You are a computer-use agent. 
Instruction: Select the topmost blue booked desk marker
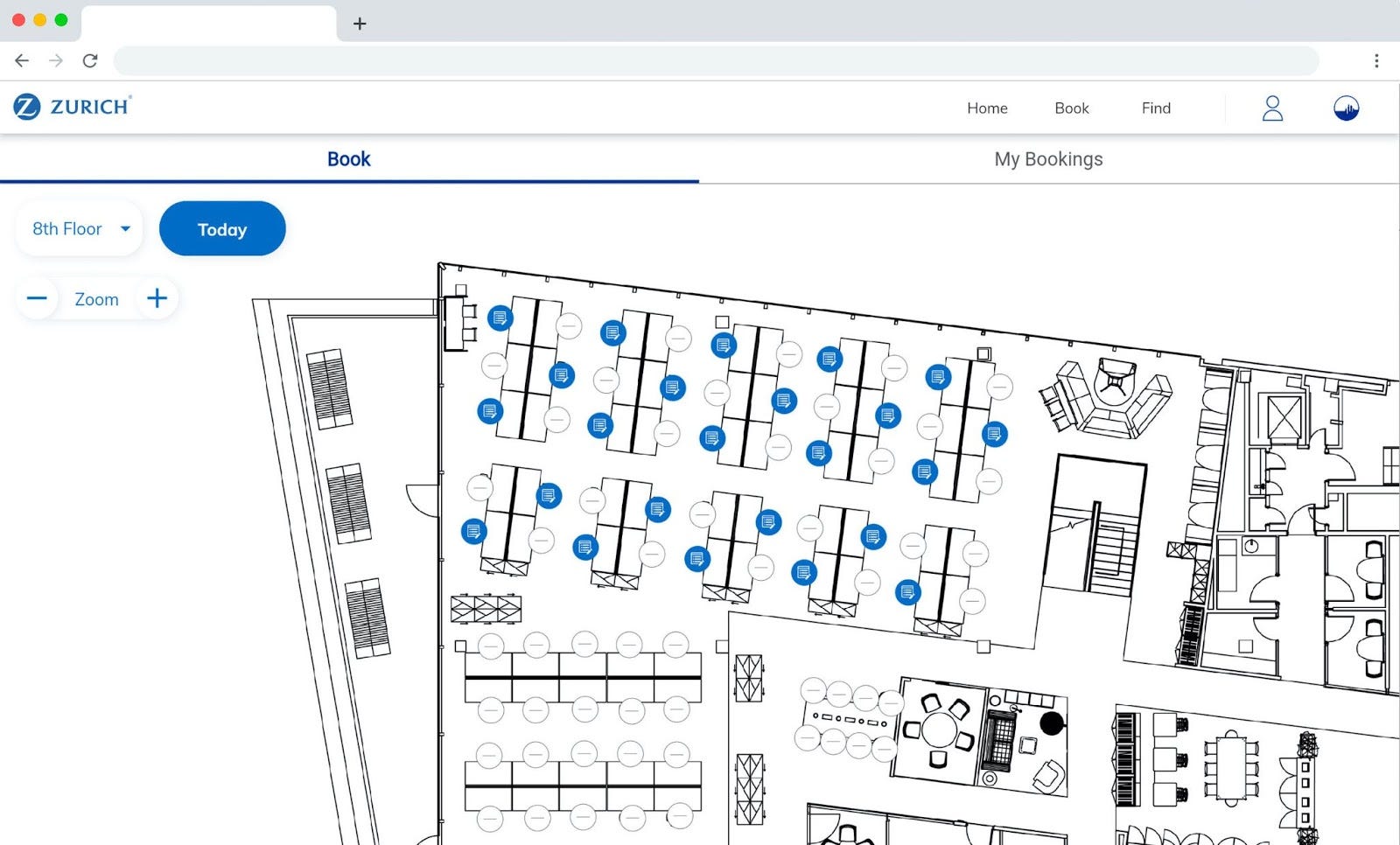tap(500, 318)
